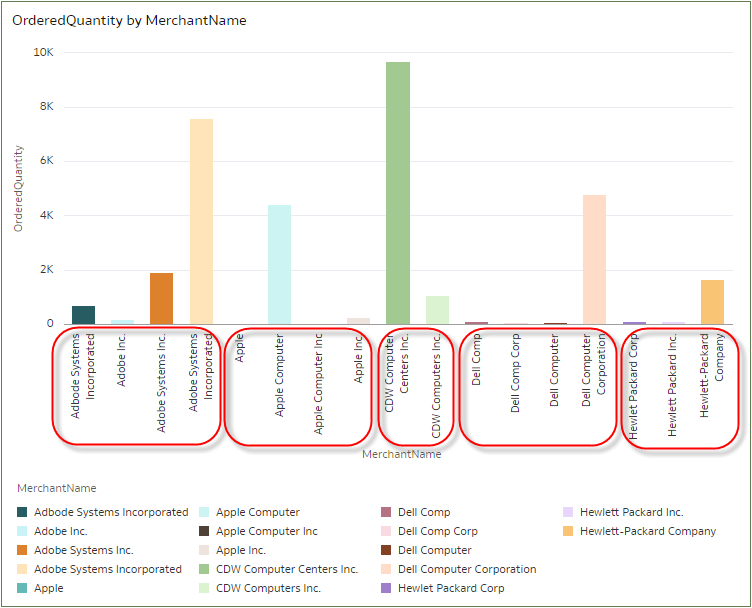Click the OrderedQuantity vertical axis title

coord(18,188)
